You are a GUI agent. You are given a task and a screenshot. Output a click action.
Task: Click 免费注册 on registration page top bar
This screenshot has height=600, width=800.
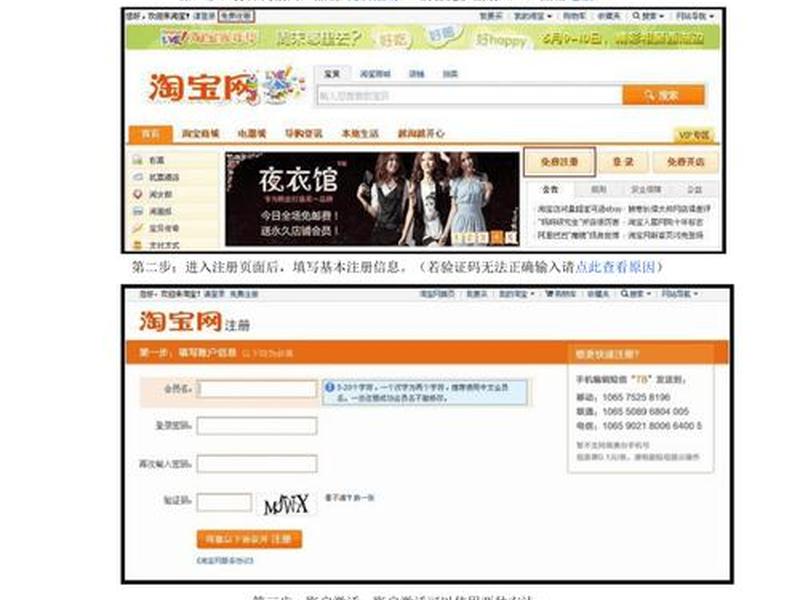click(x=244, y=294)
